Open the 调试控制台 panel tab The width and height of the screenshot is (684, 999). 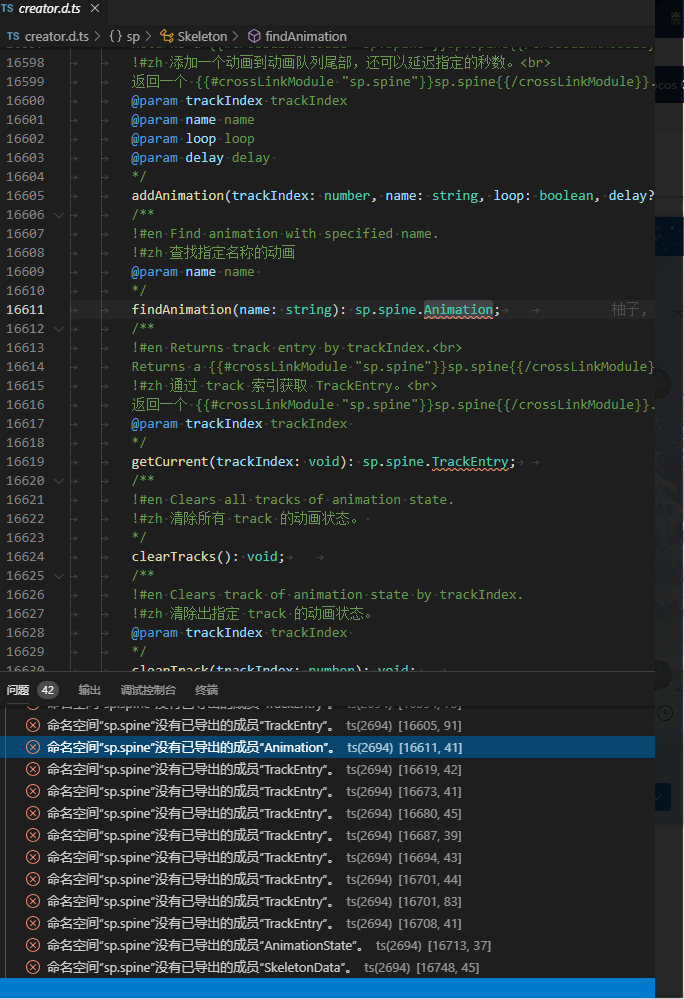148,690
